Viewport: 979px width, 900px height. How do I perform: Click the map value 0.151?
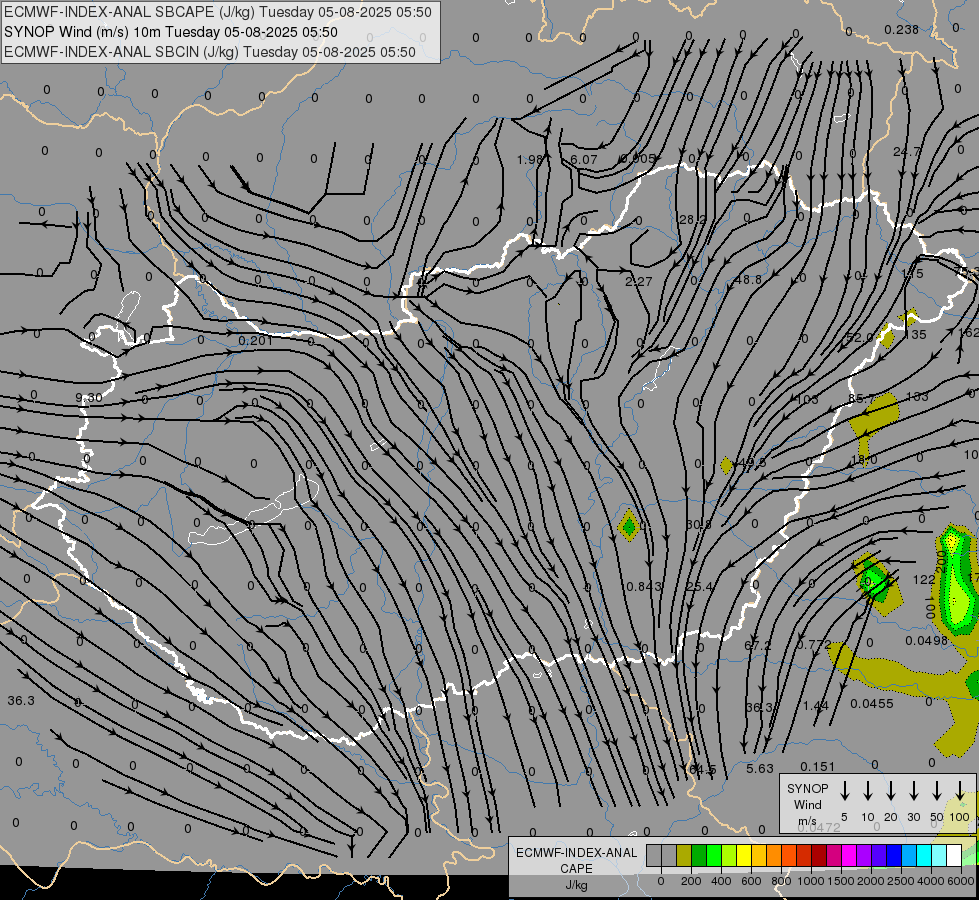(817, 766)
